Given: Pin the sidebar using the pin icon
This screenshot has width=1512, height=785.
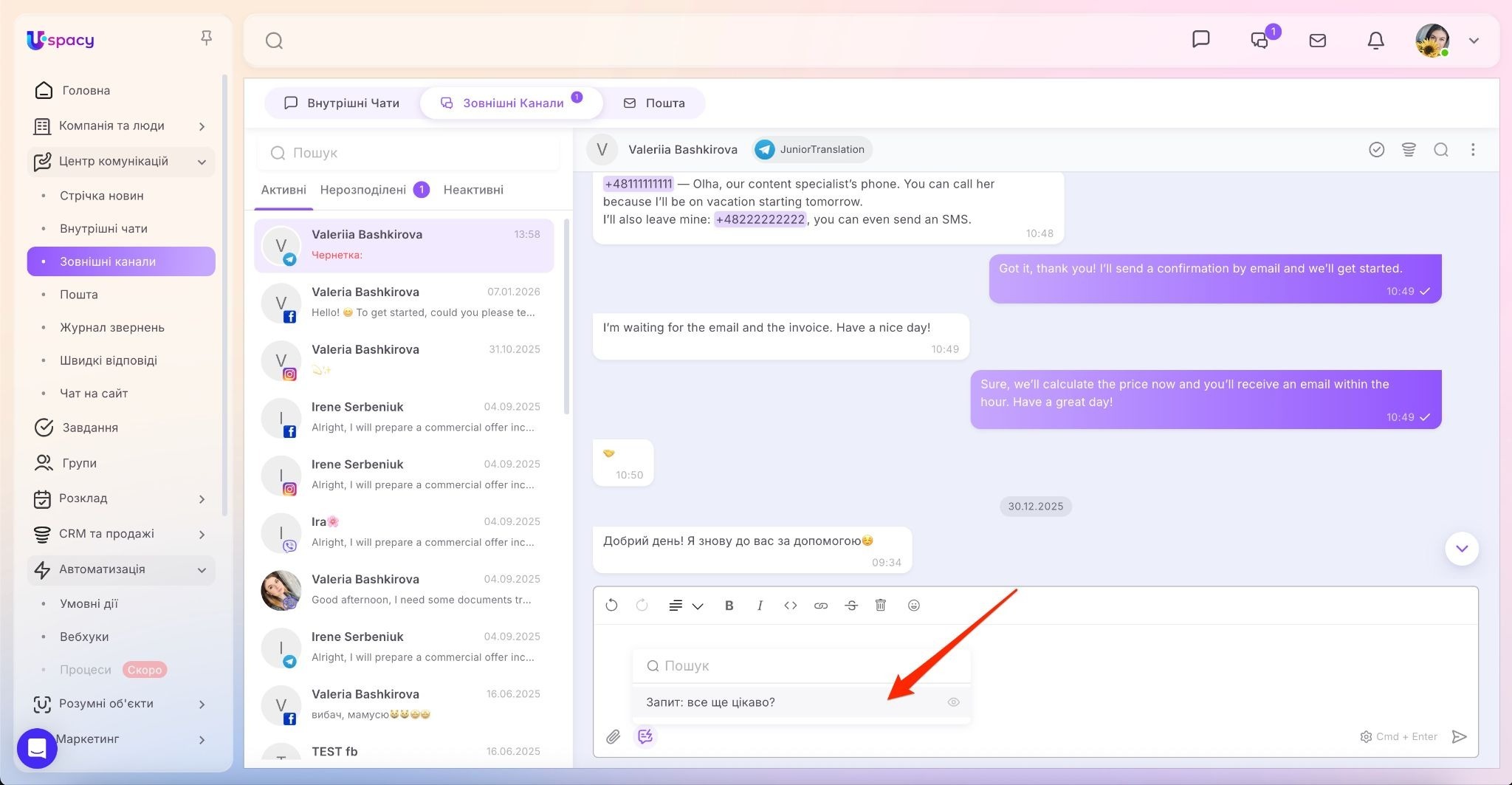Looking at the screenshot, I should [207, 38].
